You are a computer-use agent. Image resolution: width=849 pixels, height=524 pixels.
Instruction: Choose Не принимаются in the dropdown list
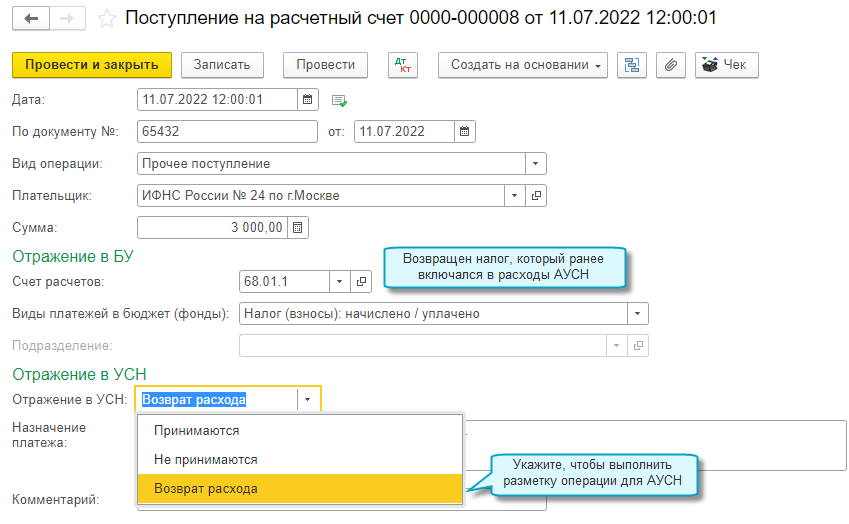301,460
